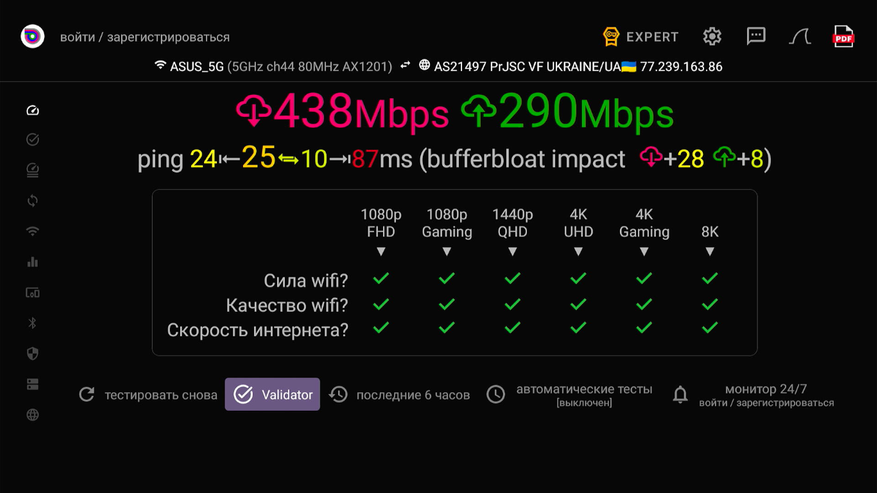Expand the 8K column arrow

(x=710, y=252)
